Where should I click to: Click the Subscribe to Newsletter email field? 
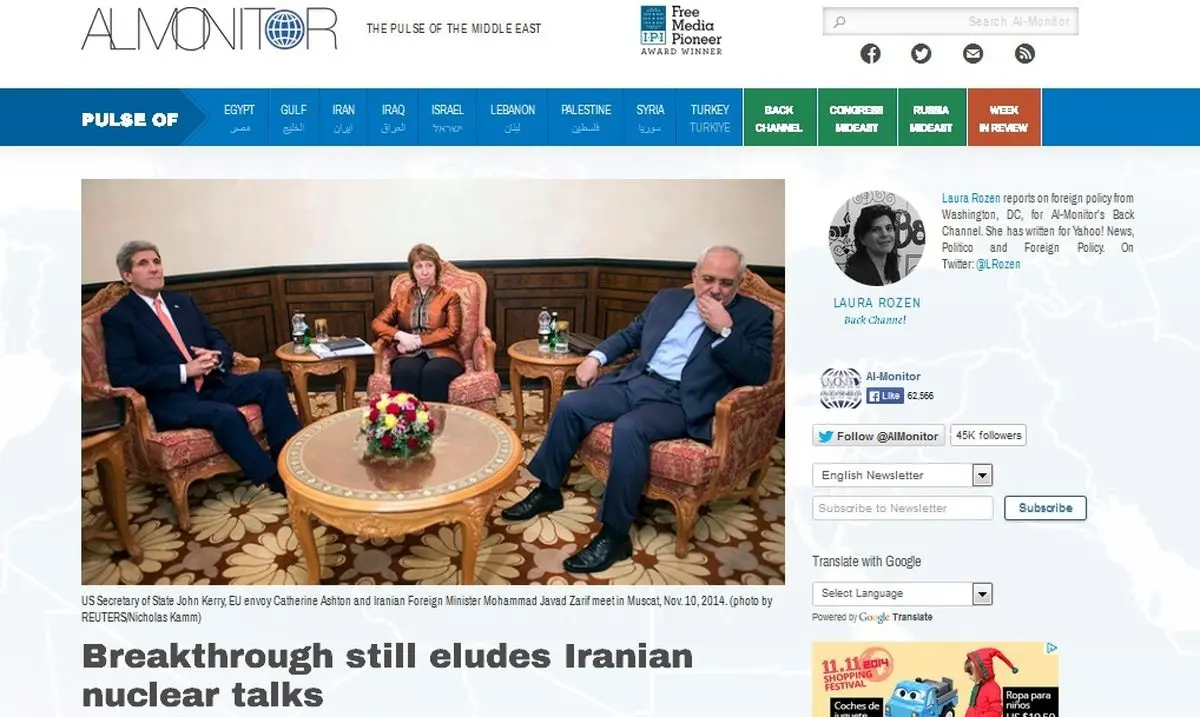click(903, 508)
